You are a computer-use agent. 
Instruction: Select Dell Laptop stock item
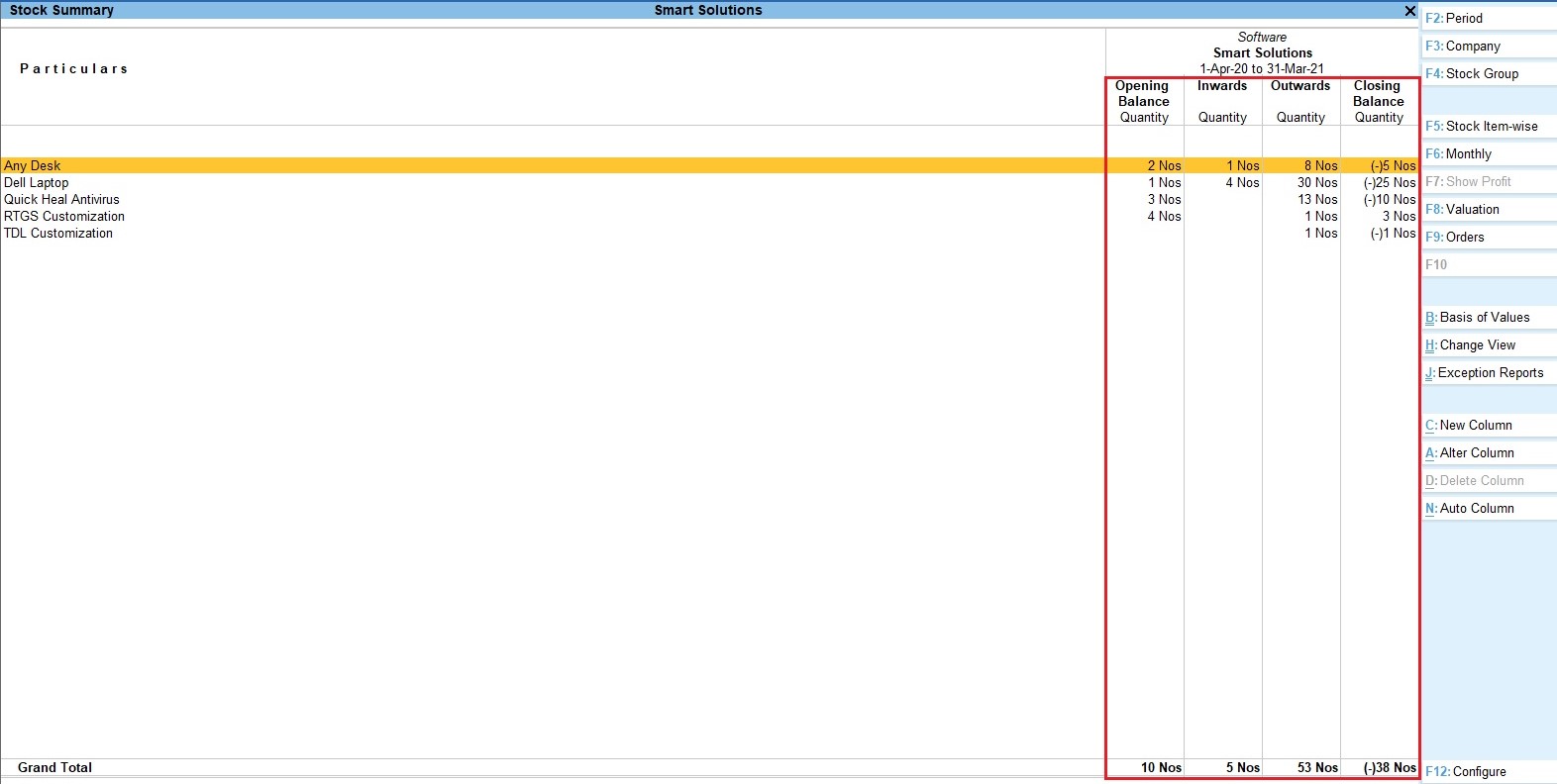pyautogui.click(x=37, y=182)
